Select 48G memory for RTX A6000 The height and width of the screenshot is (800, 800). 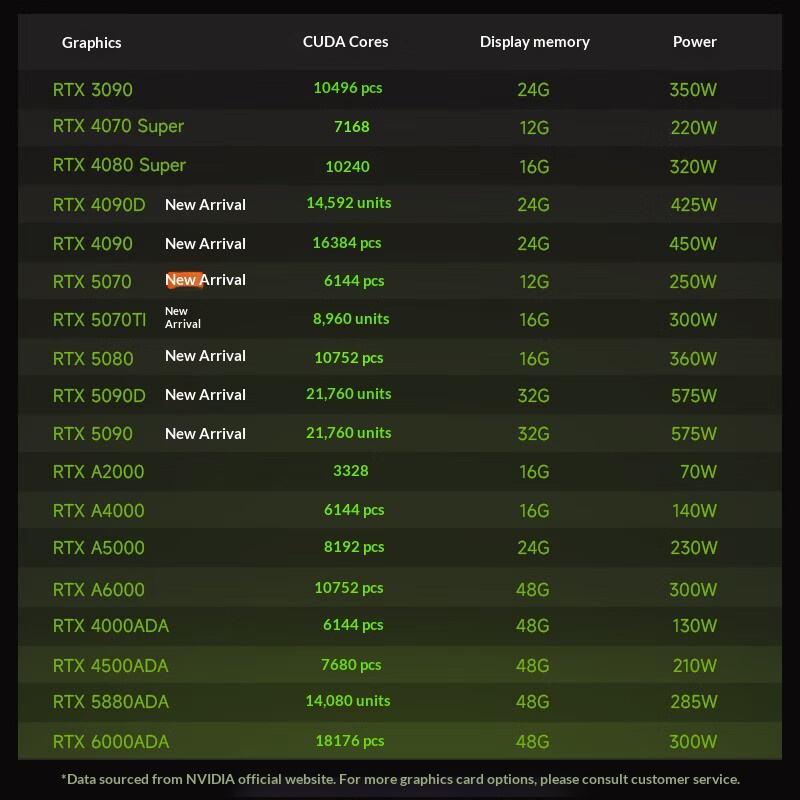(x=533, y=590)
